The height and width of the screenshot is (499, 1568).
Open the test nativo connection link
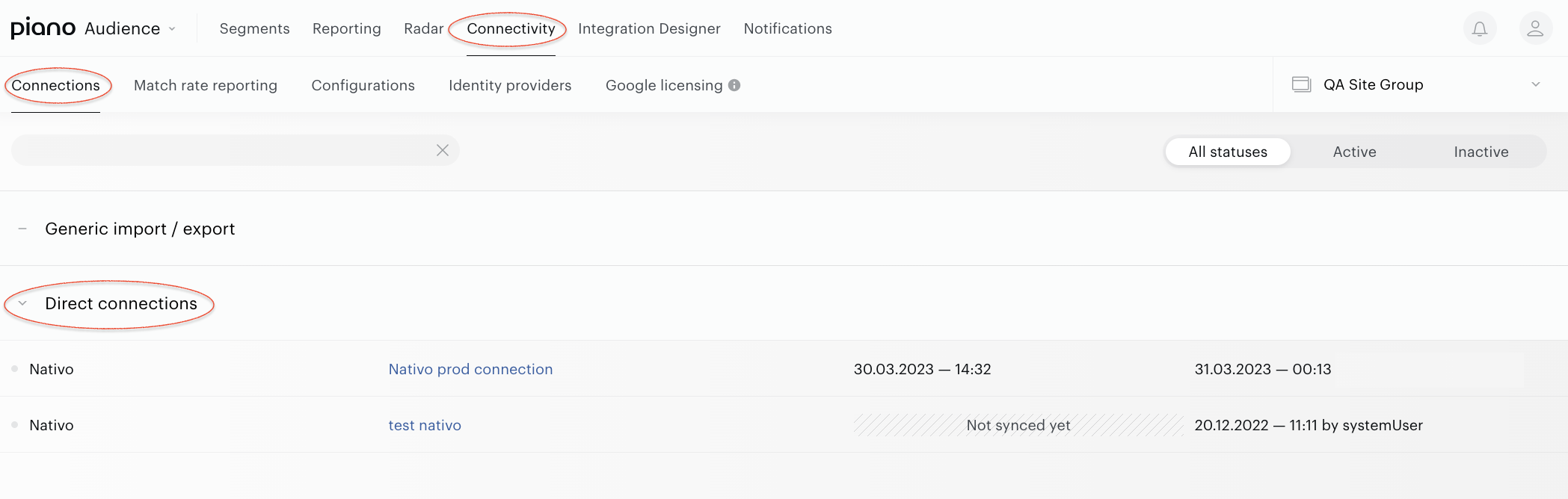[425, 425]
